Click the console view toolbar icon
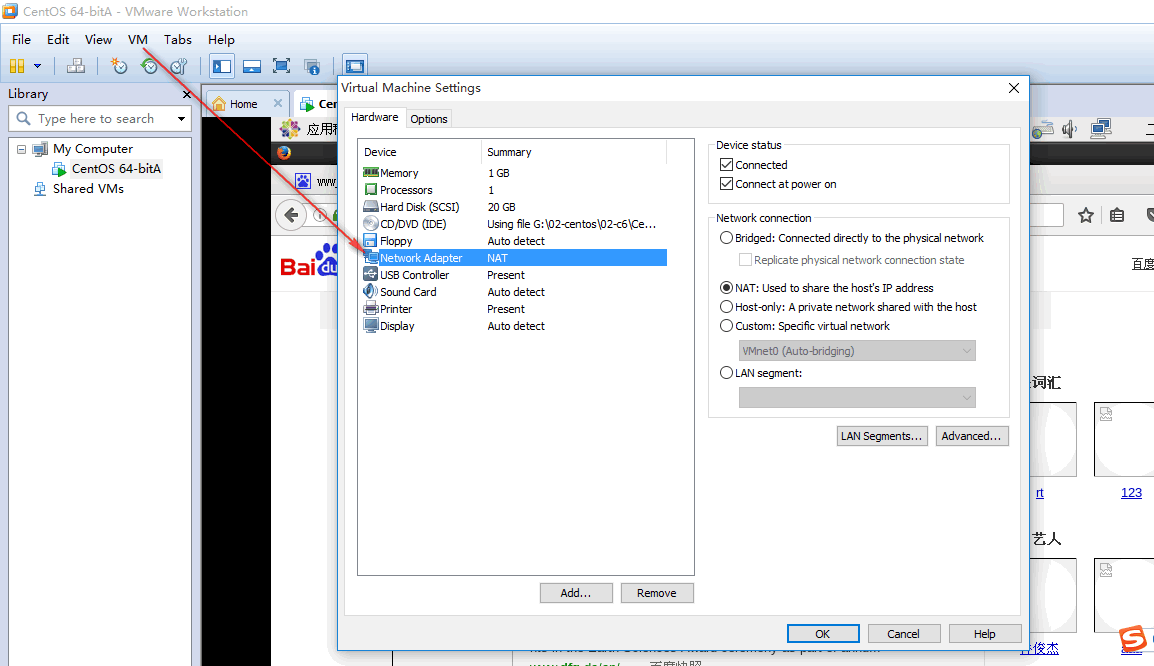Screen dimensions: 1154x666 tap(355, 66)
